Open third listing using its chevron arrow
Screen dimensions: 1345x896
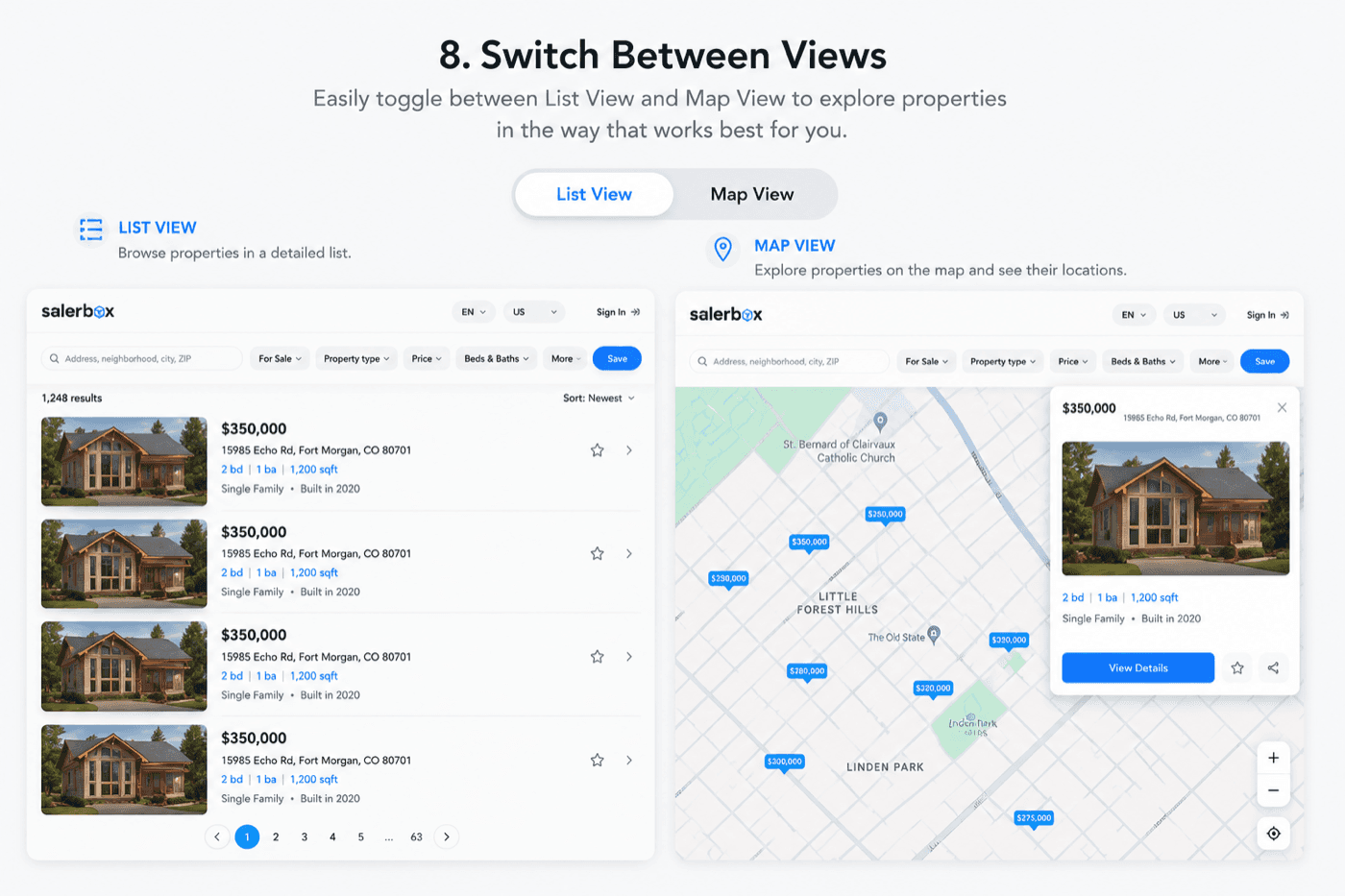(x=629, y=657)
